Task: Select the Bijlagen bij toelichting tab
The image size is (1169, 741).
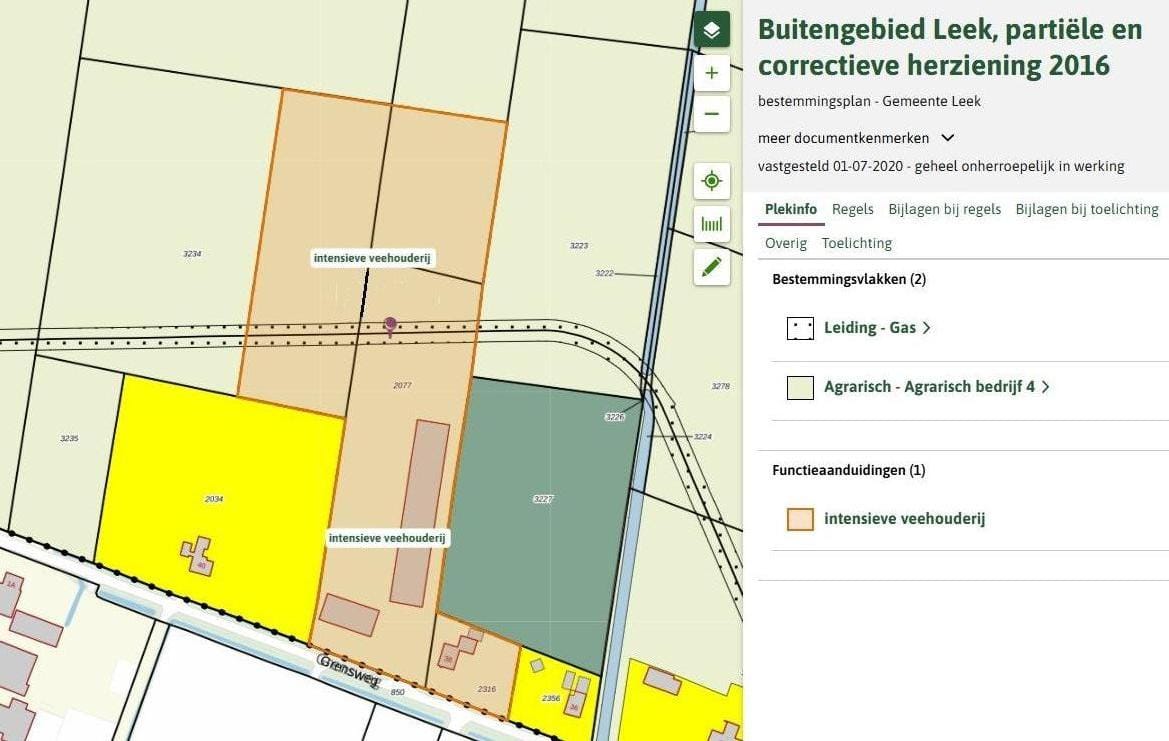Action: tap(1086, 209)
